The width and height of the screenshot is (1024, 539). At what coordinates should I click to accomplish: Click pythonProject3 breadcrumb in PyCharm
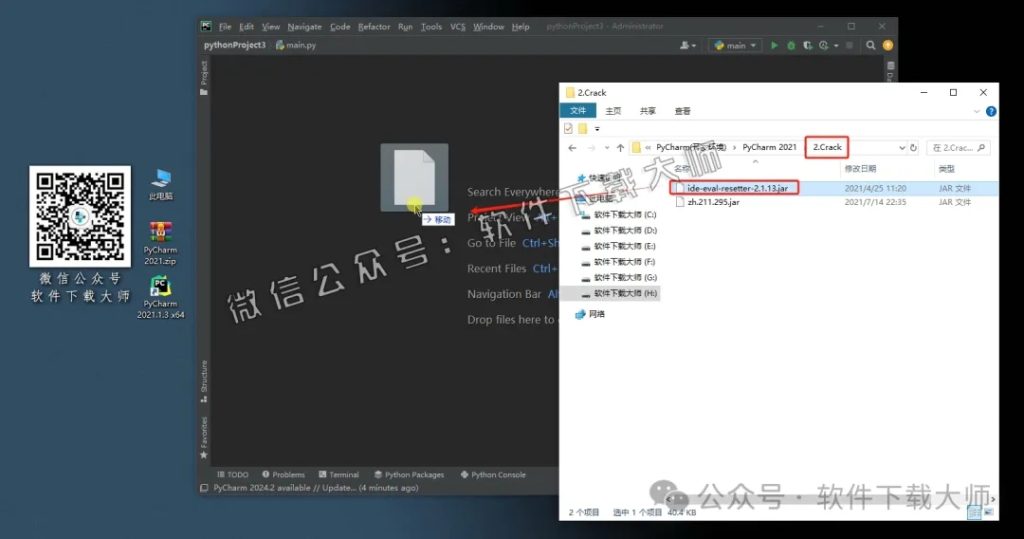click(x=234, y=45)
